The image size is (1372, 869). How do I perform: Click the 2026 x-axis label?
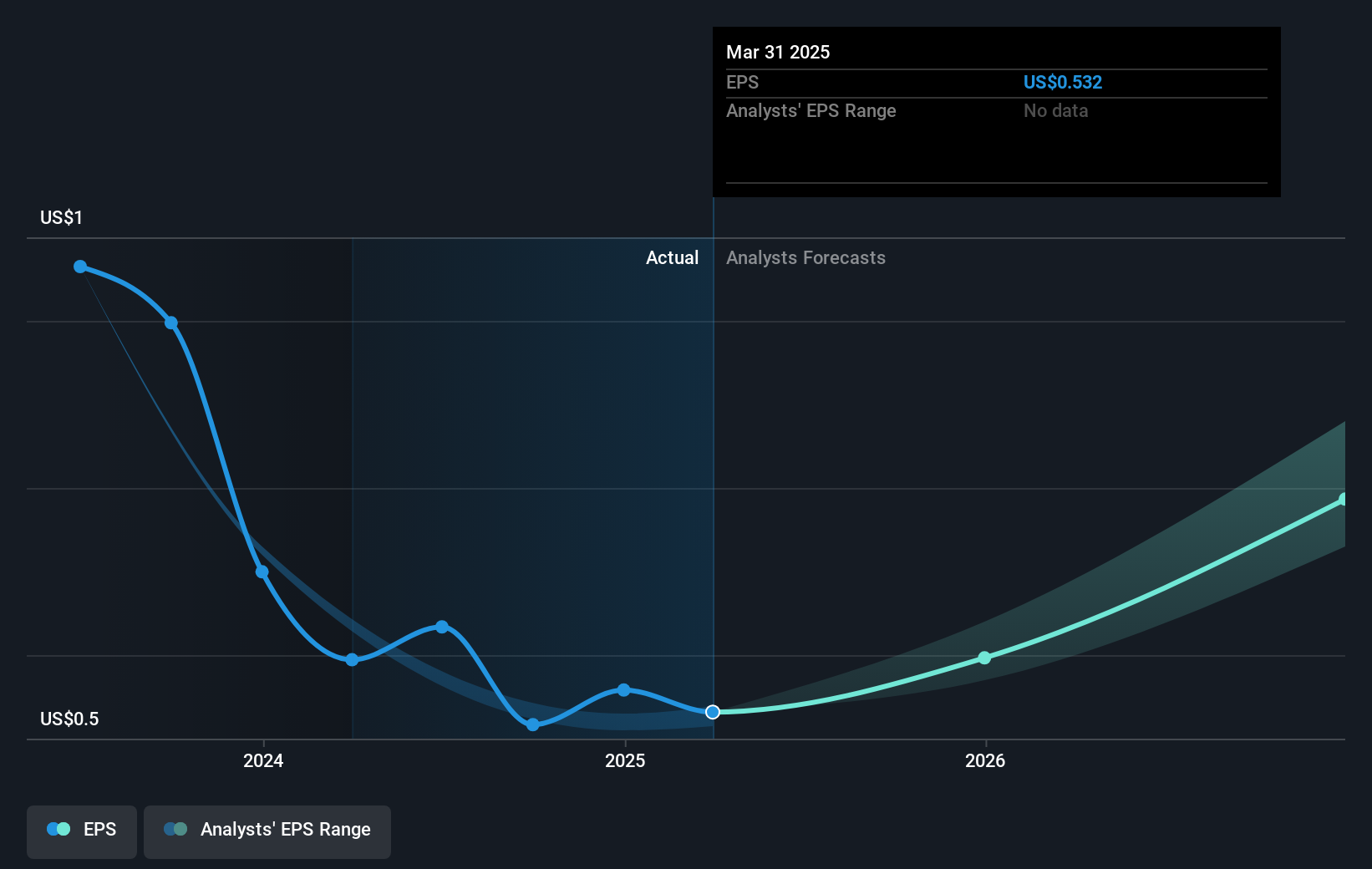(x=985, y=760)
